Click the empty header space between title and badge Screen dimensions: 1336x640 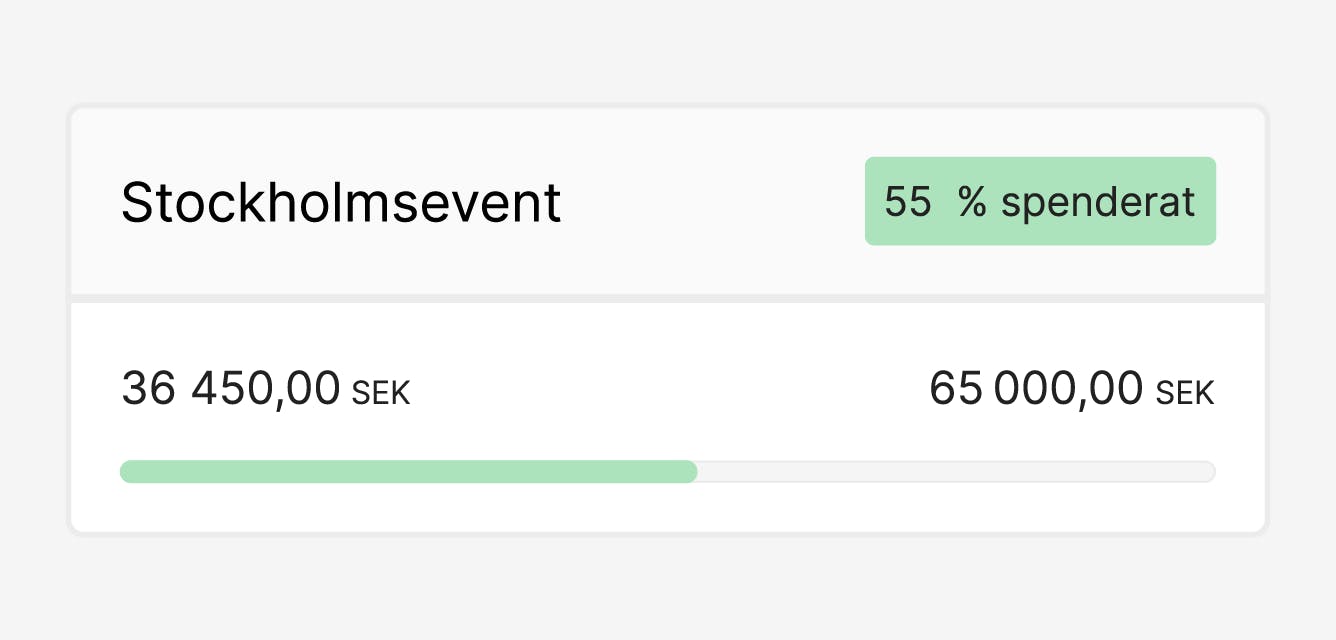(712, 203)
